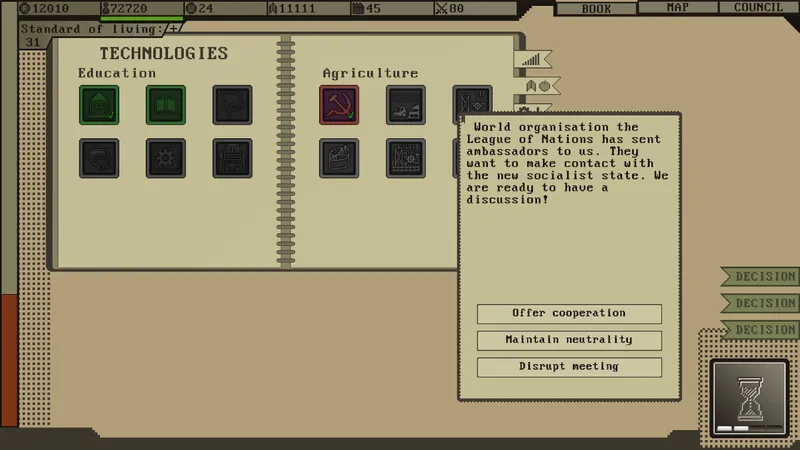
Task: Open the topmost DECISION notification
Action: (763, 276)
